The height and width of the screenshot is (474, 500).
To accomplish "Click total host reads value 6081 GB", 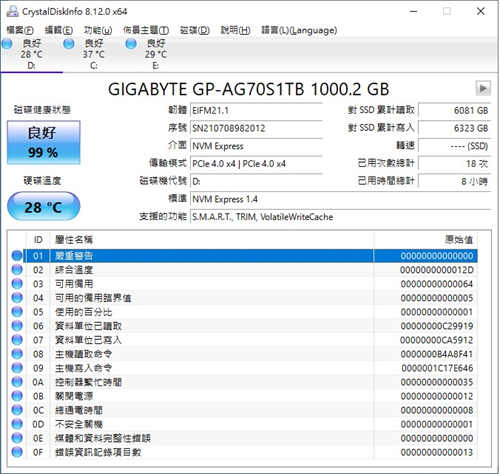I will click(455, 110).
